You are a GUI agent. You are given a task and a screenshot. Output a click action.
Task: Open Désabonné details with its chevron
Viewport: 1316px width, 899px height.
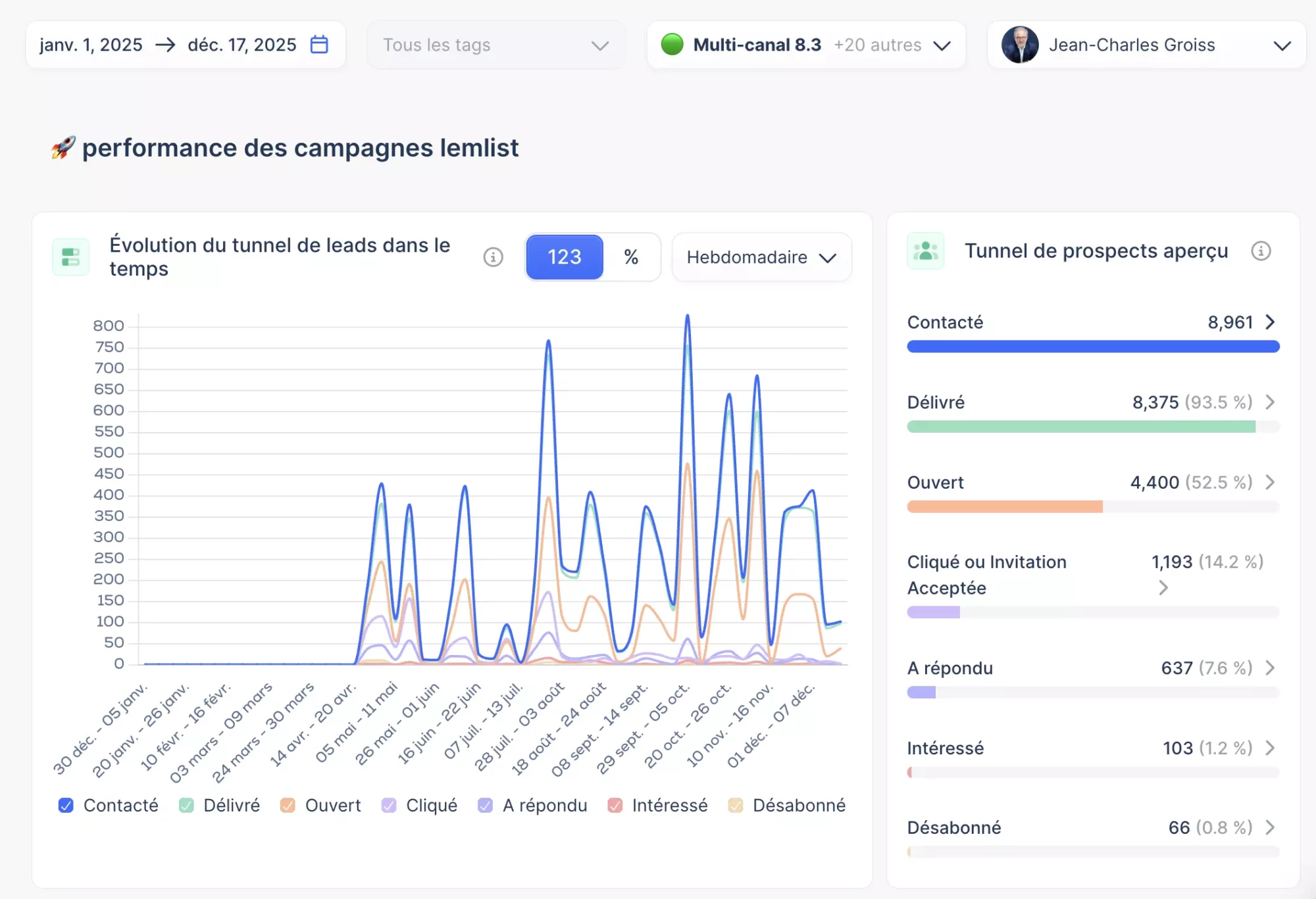point(1270,827)
